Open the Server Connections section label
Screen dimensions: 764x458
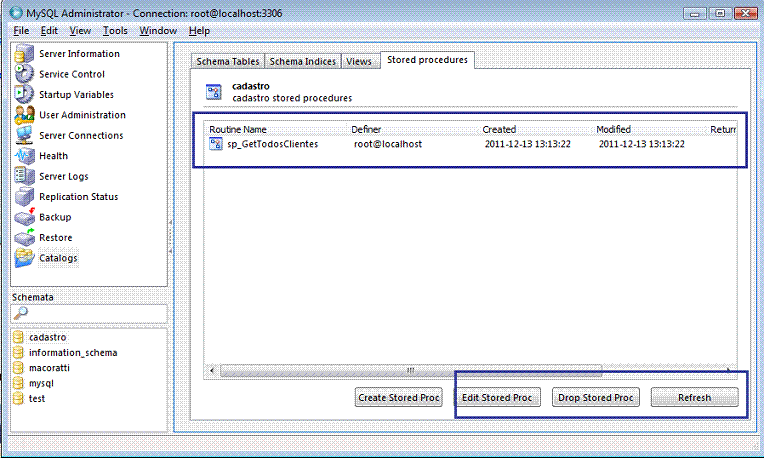click(81, 135)
